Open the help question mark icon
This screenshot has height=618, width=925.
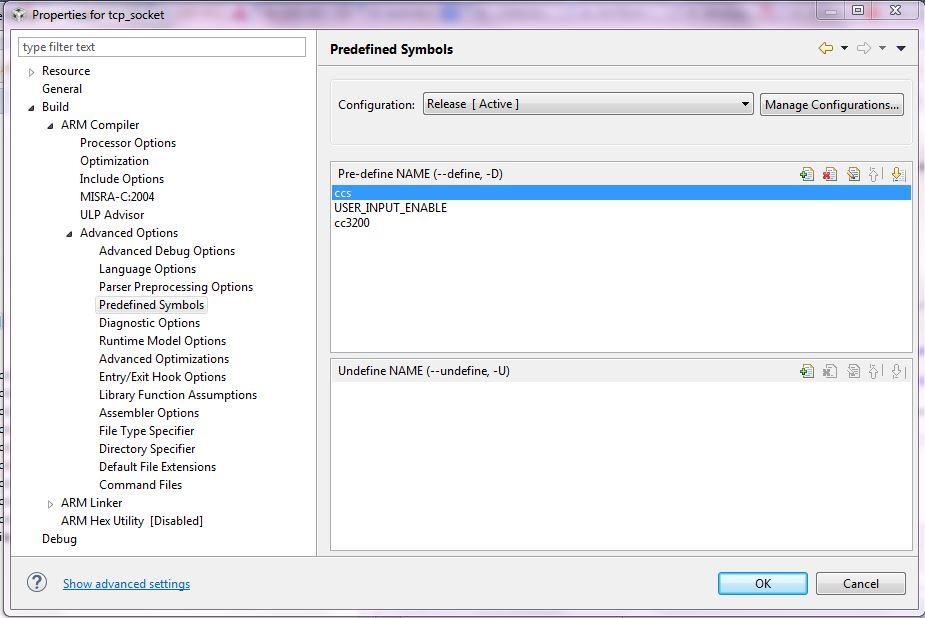[x=37, y=583]
